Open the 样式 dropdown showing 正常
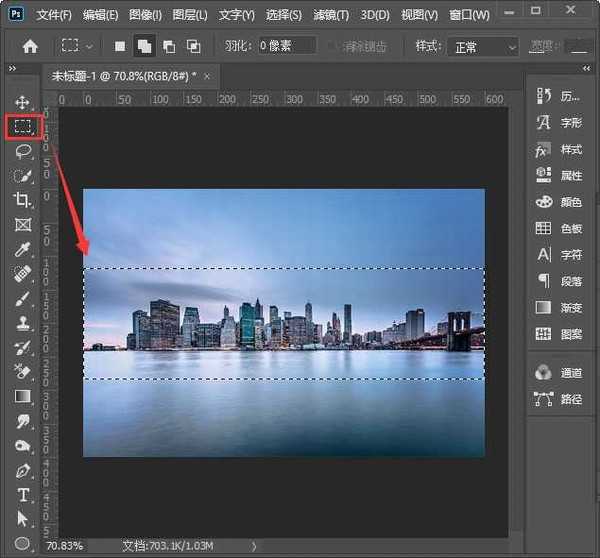The height and width of the screenshot is (558, 600). 484,47
